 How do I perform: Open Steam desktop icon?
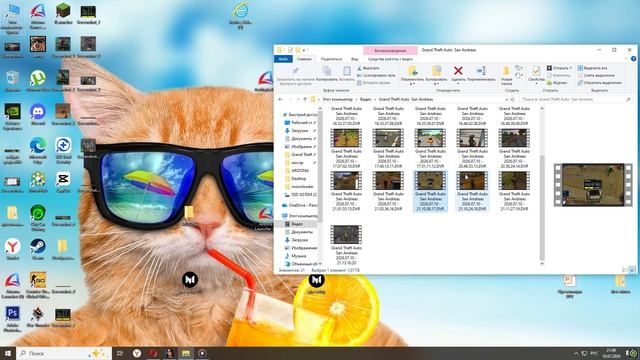pos(38,246)
